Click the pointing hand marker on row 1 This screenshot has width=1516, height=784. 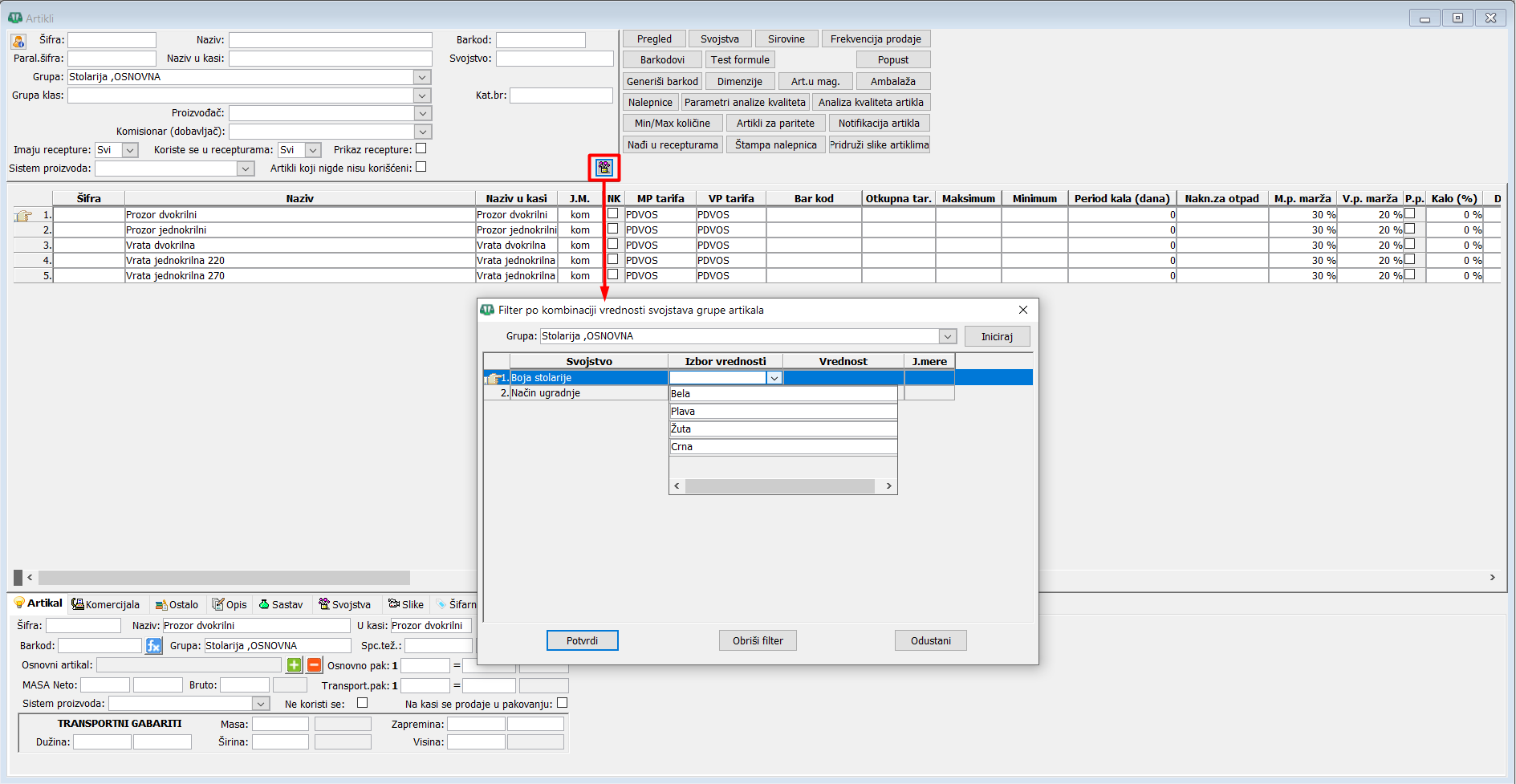(23, 215)
